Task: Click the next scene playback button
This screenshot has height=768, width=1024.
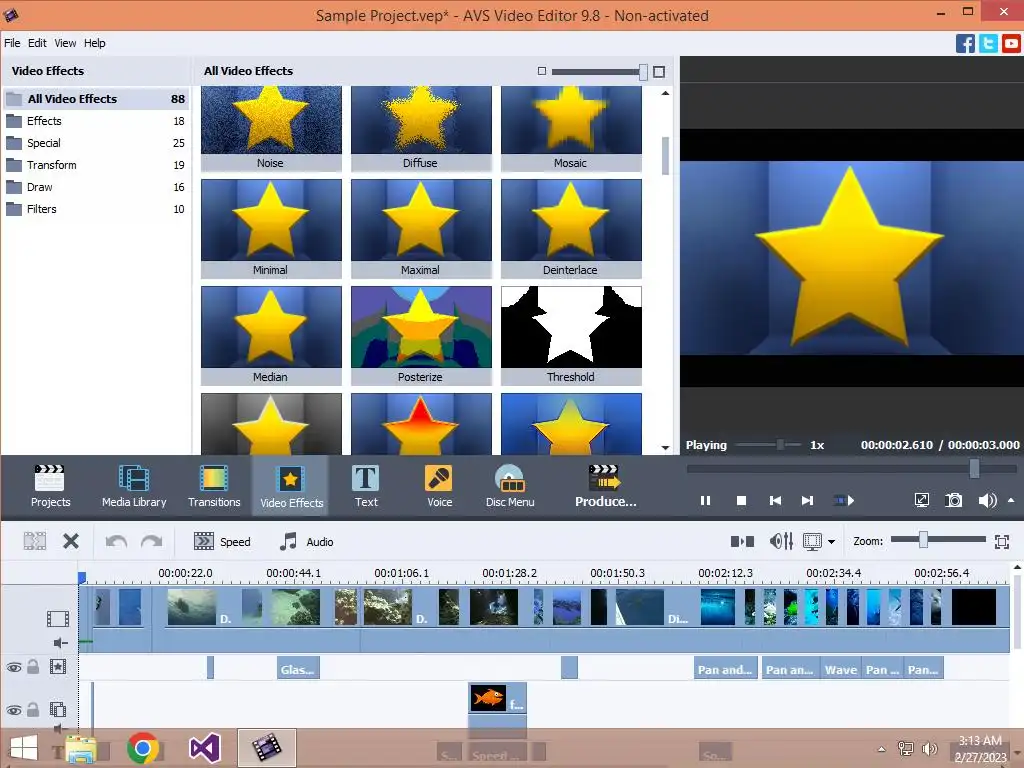Action: (844, 501)
